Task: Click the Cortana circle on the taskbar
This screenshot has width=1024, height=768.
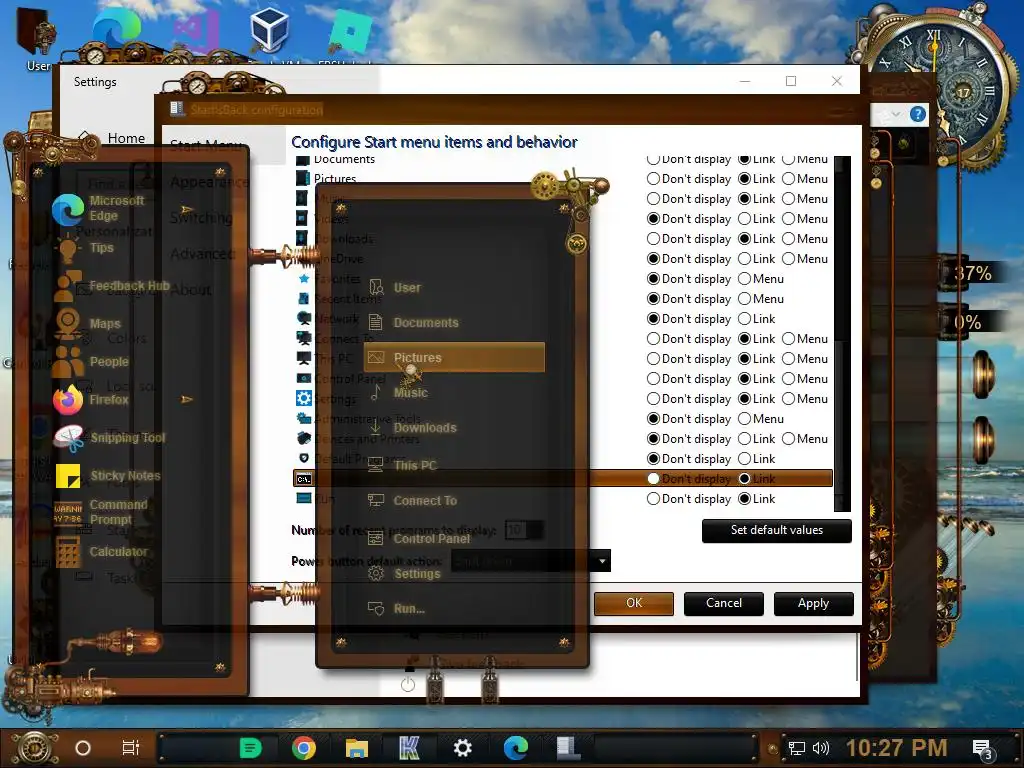Action: coord(83,748)
